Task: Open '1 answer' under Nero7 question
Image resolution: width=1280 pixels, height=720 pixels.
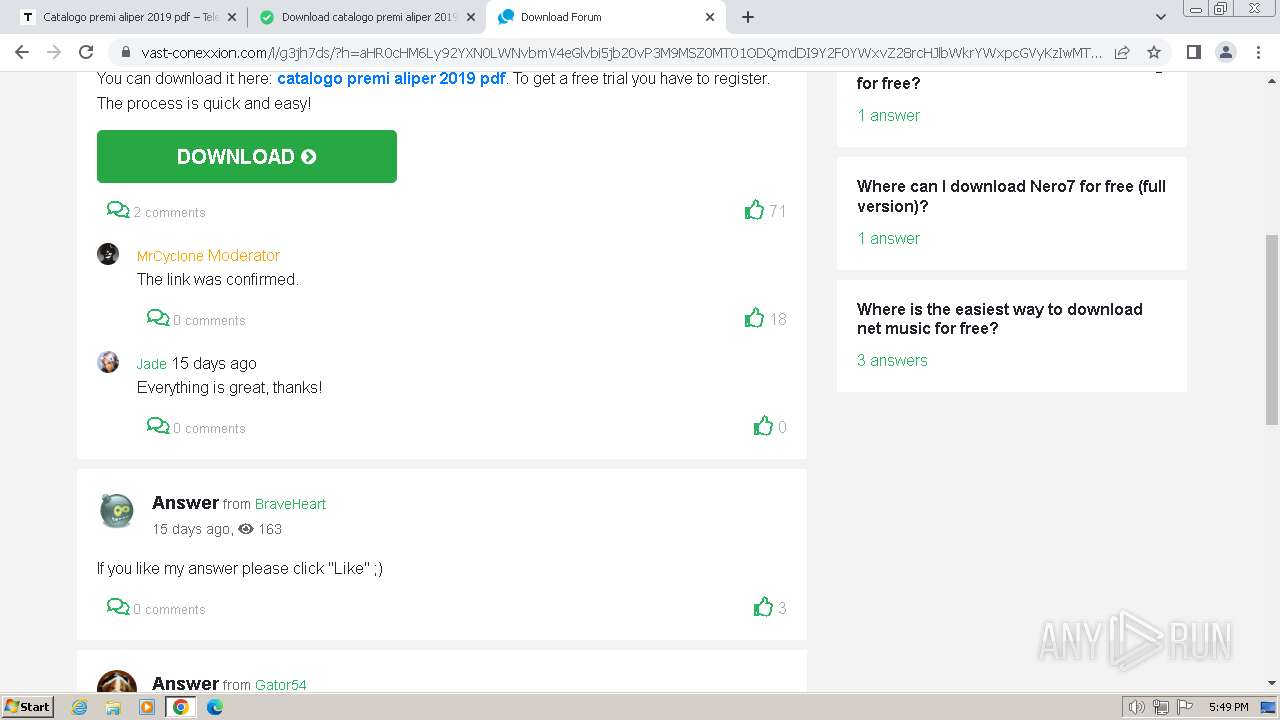Action: 888,238
